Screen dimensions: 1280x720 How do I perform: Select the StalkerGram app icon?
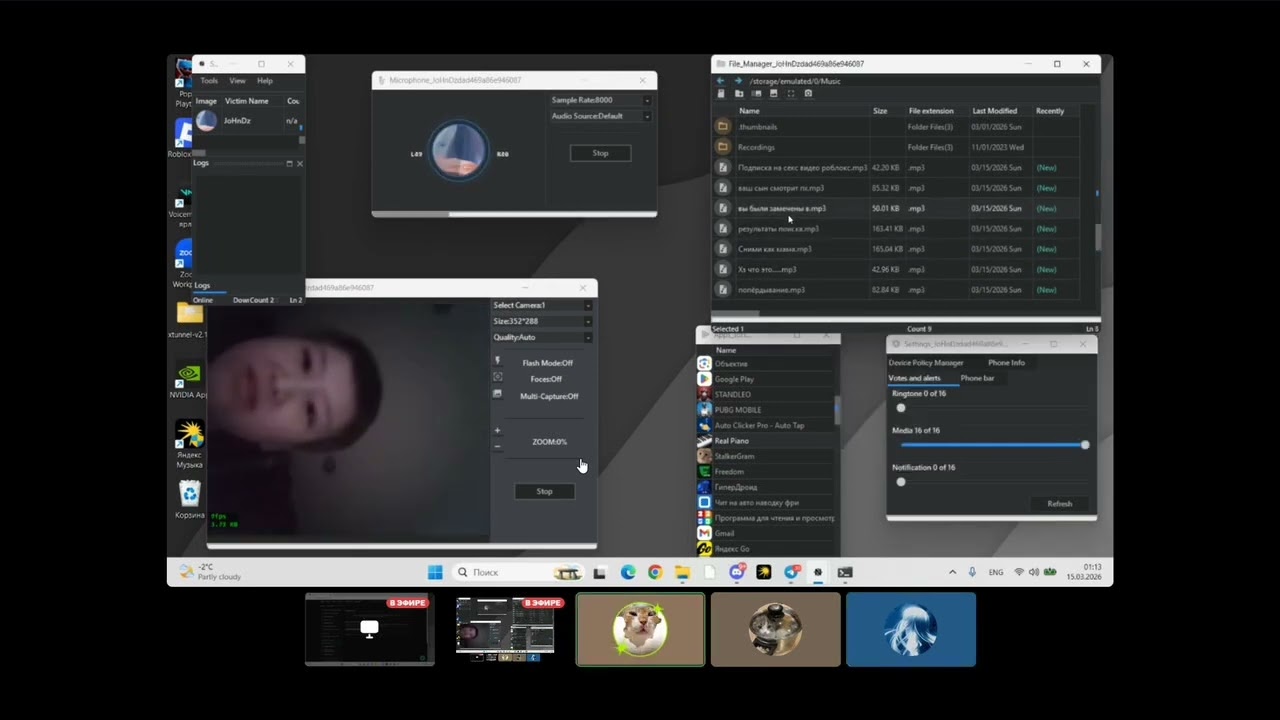(x=704, y=456)
